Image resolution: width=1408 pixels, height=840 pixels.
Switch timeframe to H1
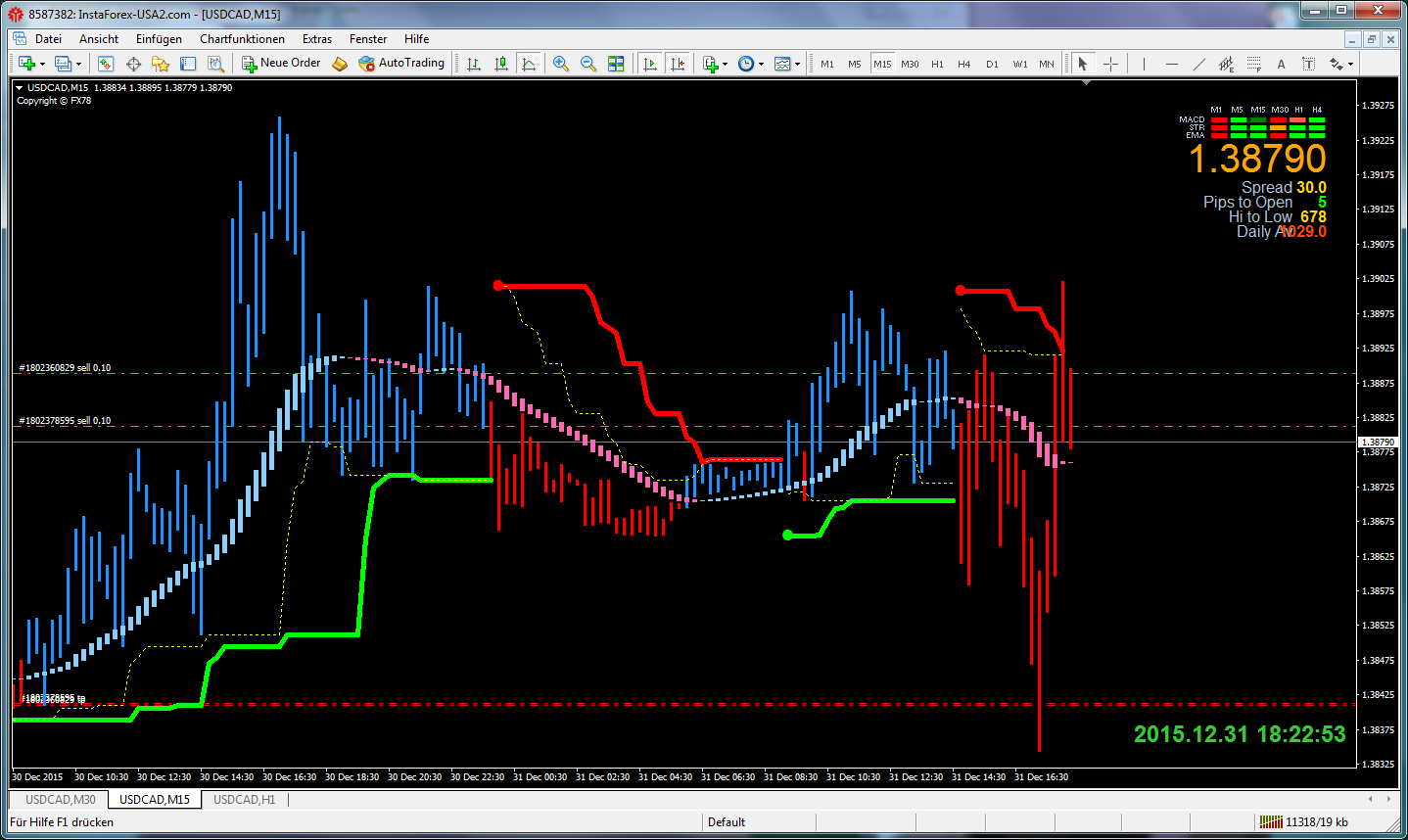tap(937, 64)
